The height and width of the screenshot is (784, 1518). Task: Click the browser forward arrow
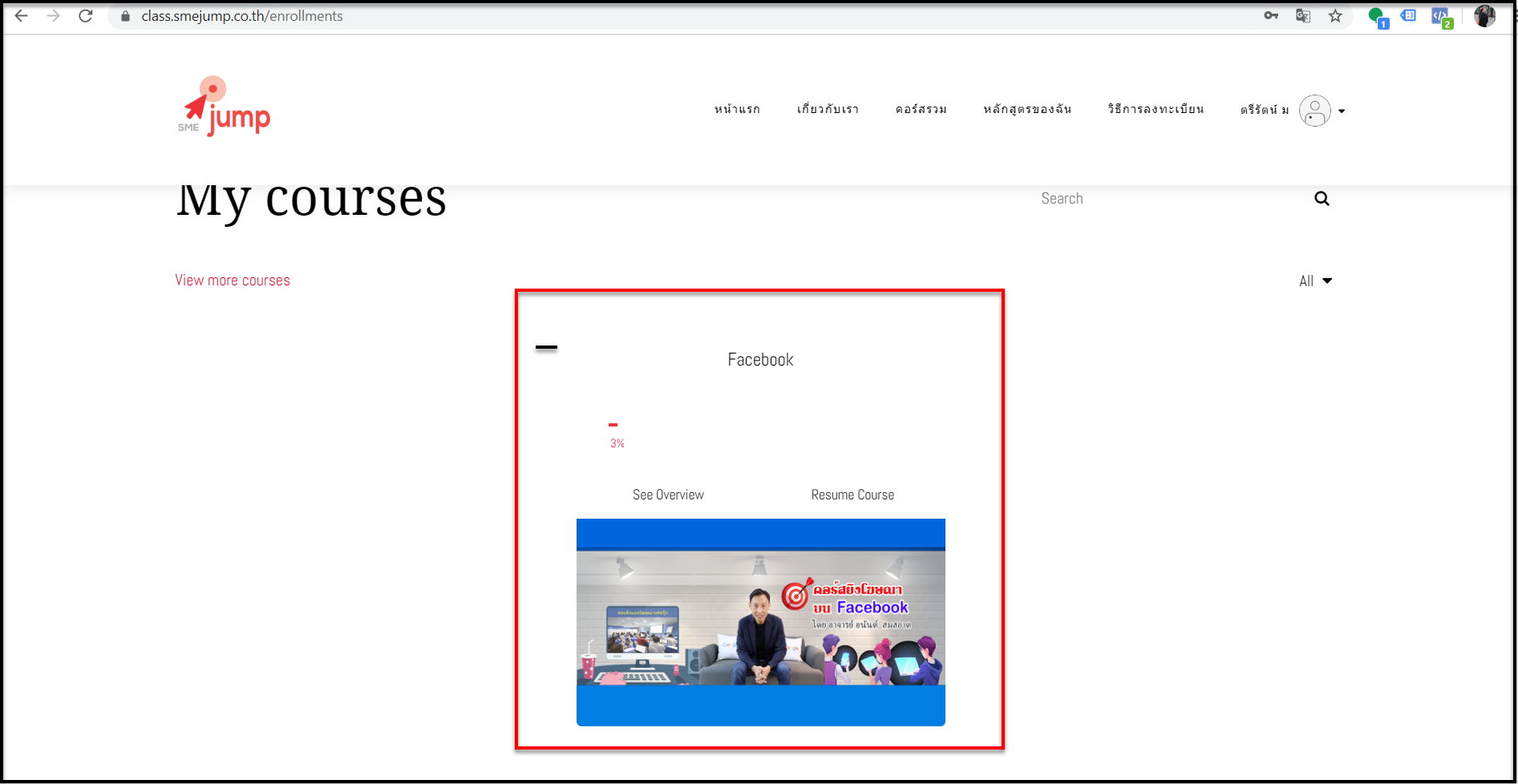click(x=54, y=16)
